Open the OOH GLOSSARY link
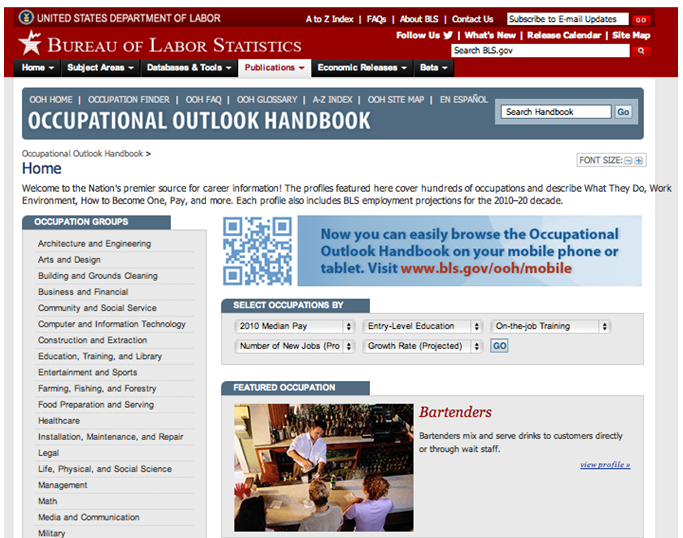The height and width of the screenshot is (538, 683). 267,100
